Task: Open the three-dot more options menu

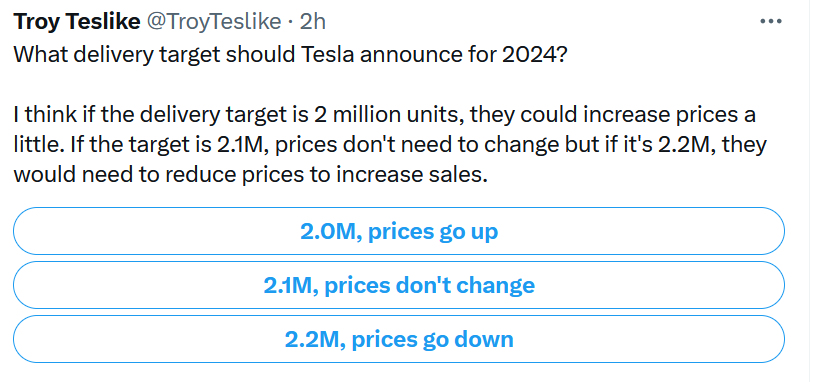Action: pyautogui.click(x=770, y=22)
